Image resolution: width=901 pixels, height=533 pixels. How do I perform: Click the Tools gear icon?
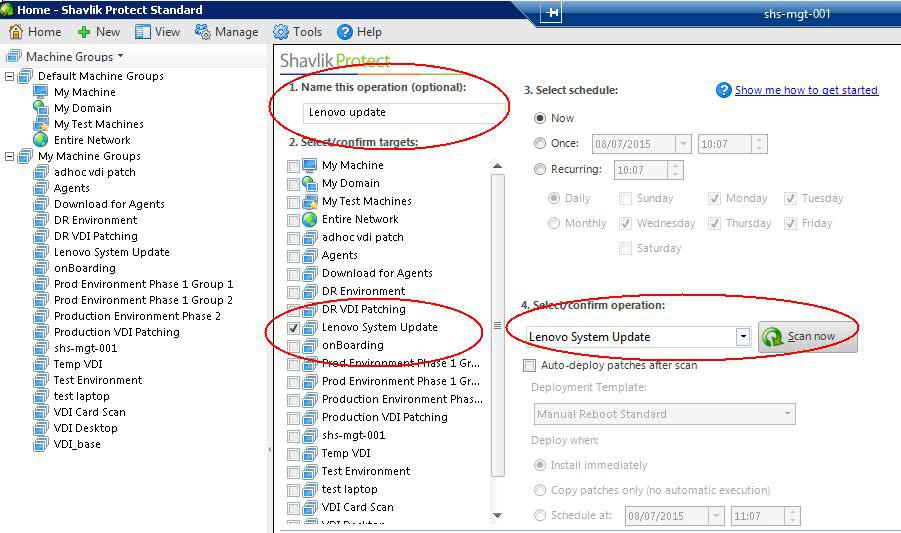click(x=281, y=32)
